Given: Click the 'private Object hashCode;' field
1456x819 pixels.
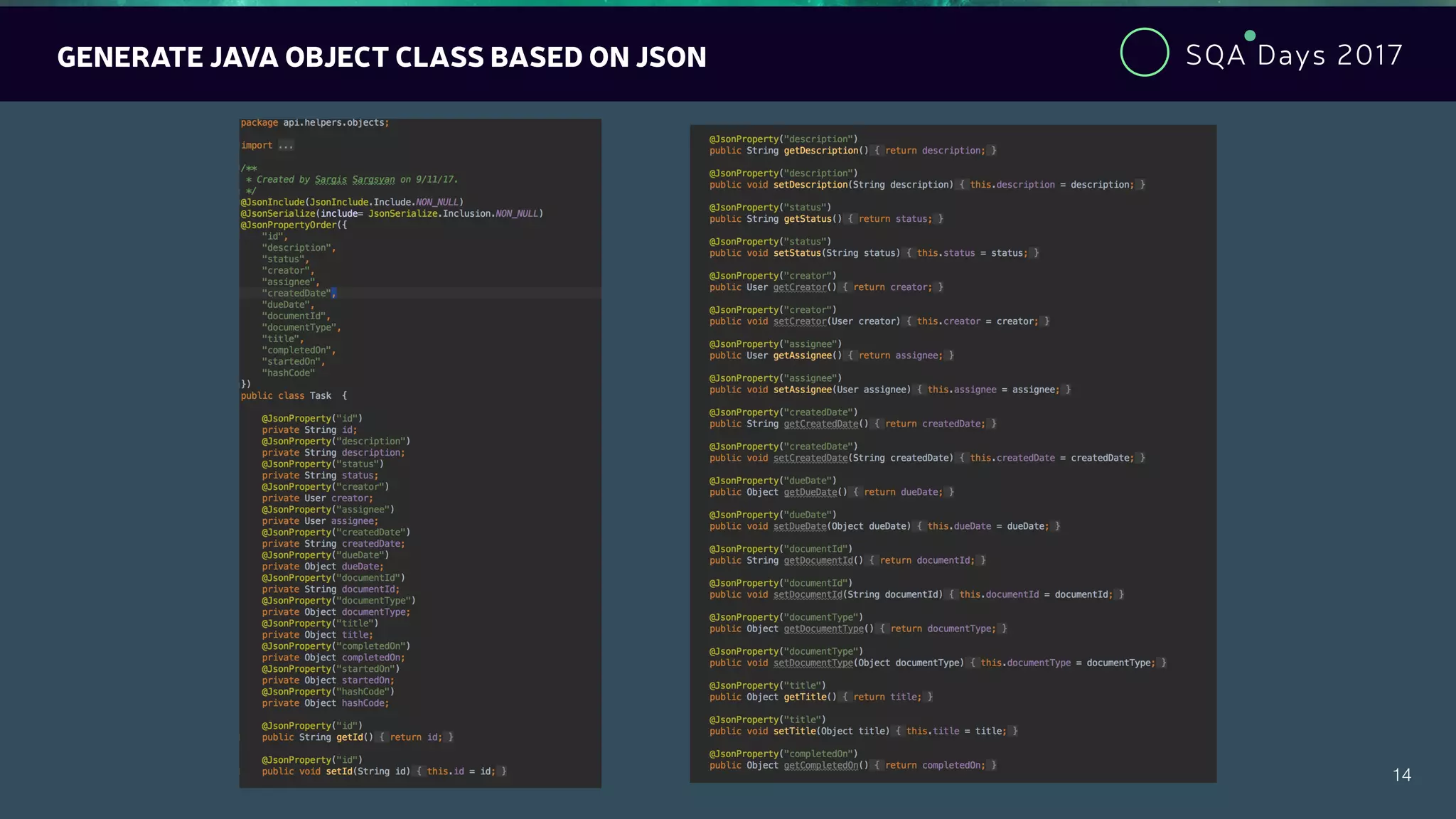Looking at the screenshot, I should coord(326,703).
